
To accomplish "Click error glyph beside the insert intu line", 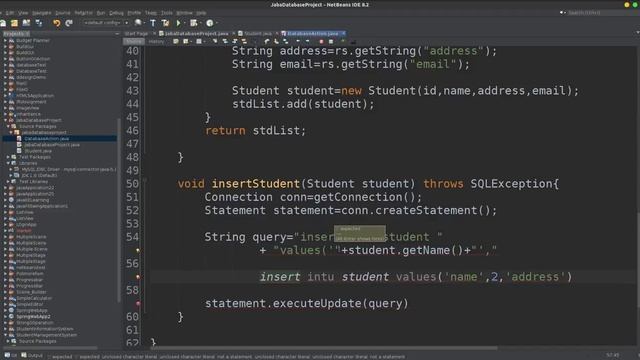I will coord(138,277).
